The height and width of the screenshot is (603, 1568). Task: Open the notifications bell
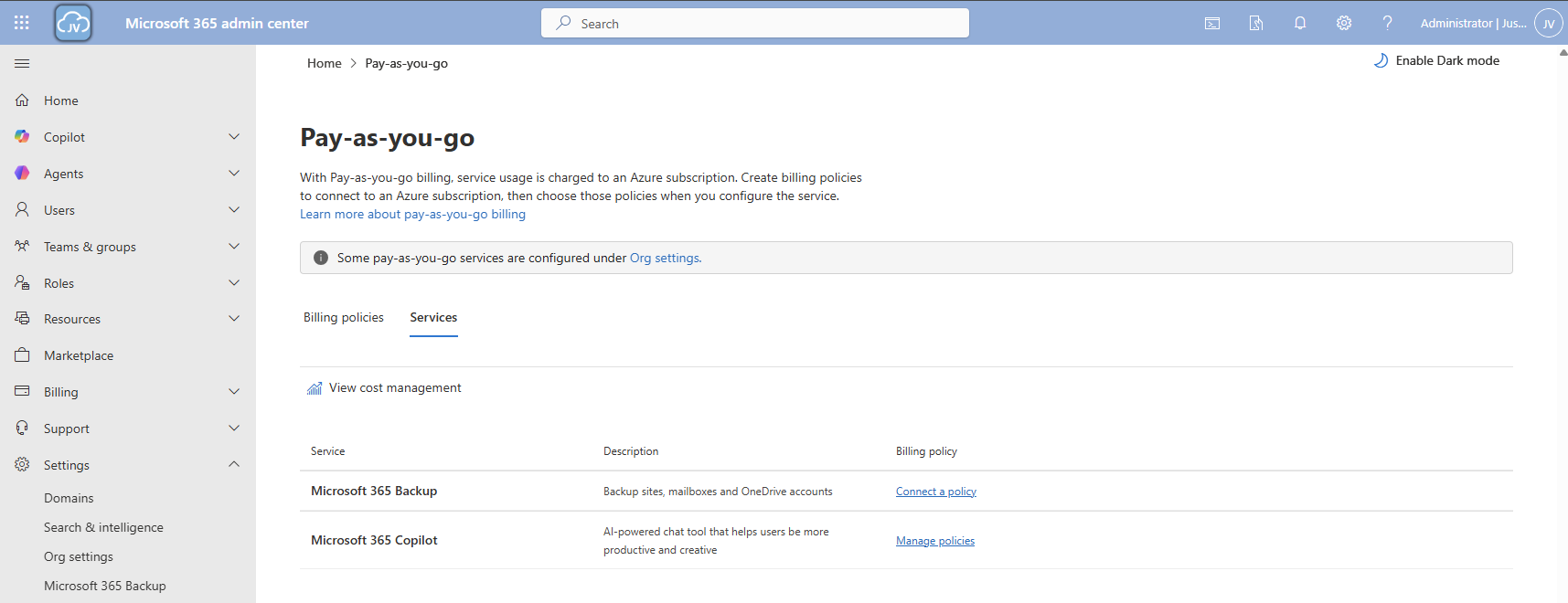(1300, 24)
